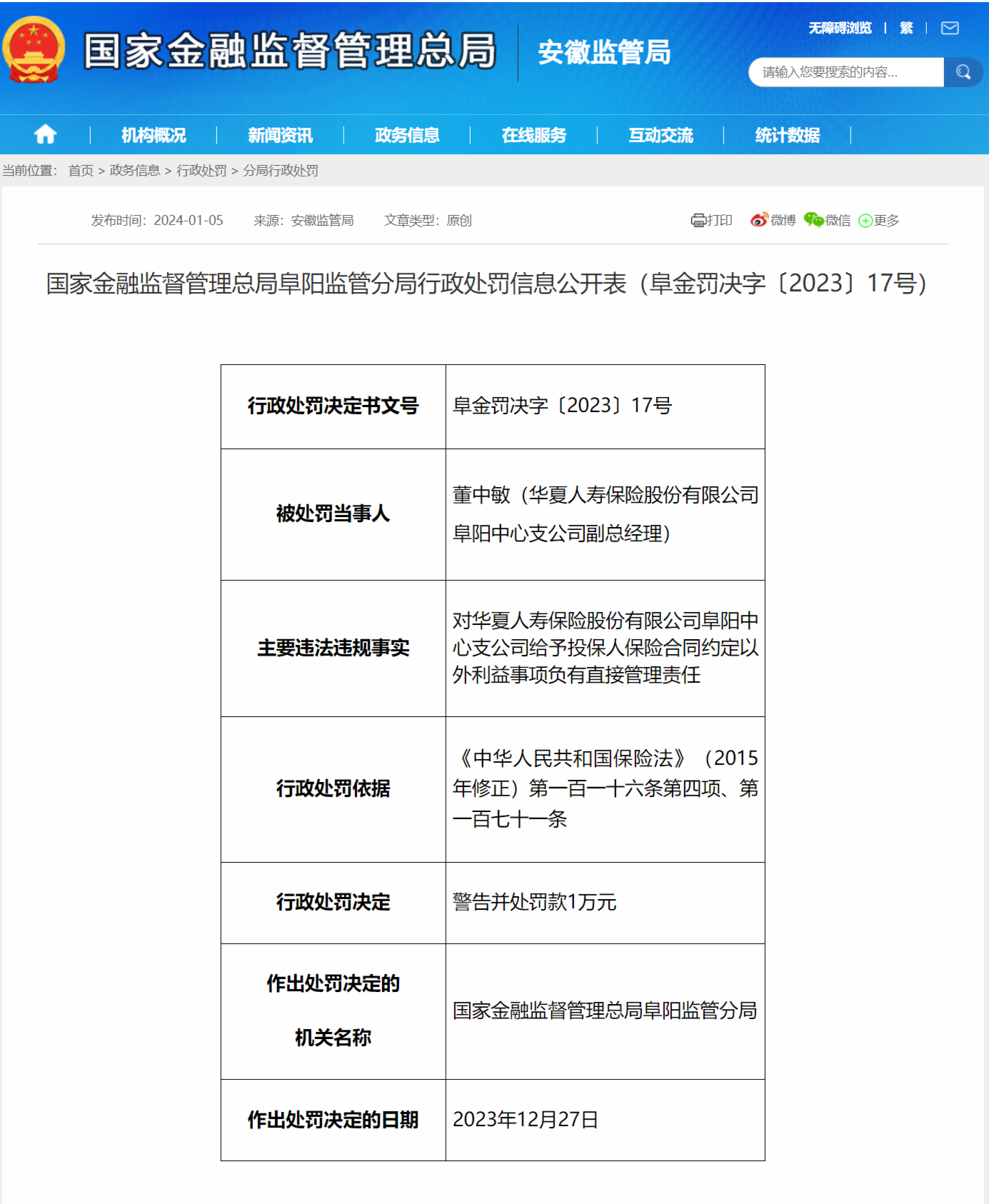Open the 统计数据 menu
This screenshot has height=1204, width=989.
(x=788, y=135)
